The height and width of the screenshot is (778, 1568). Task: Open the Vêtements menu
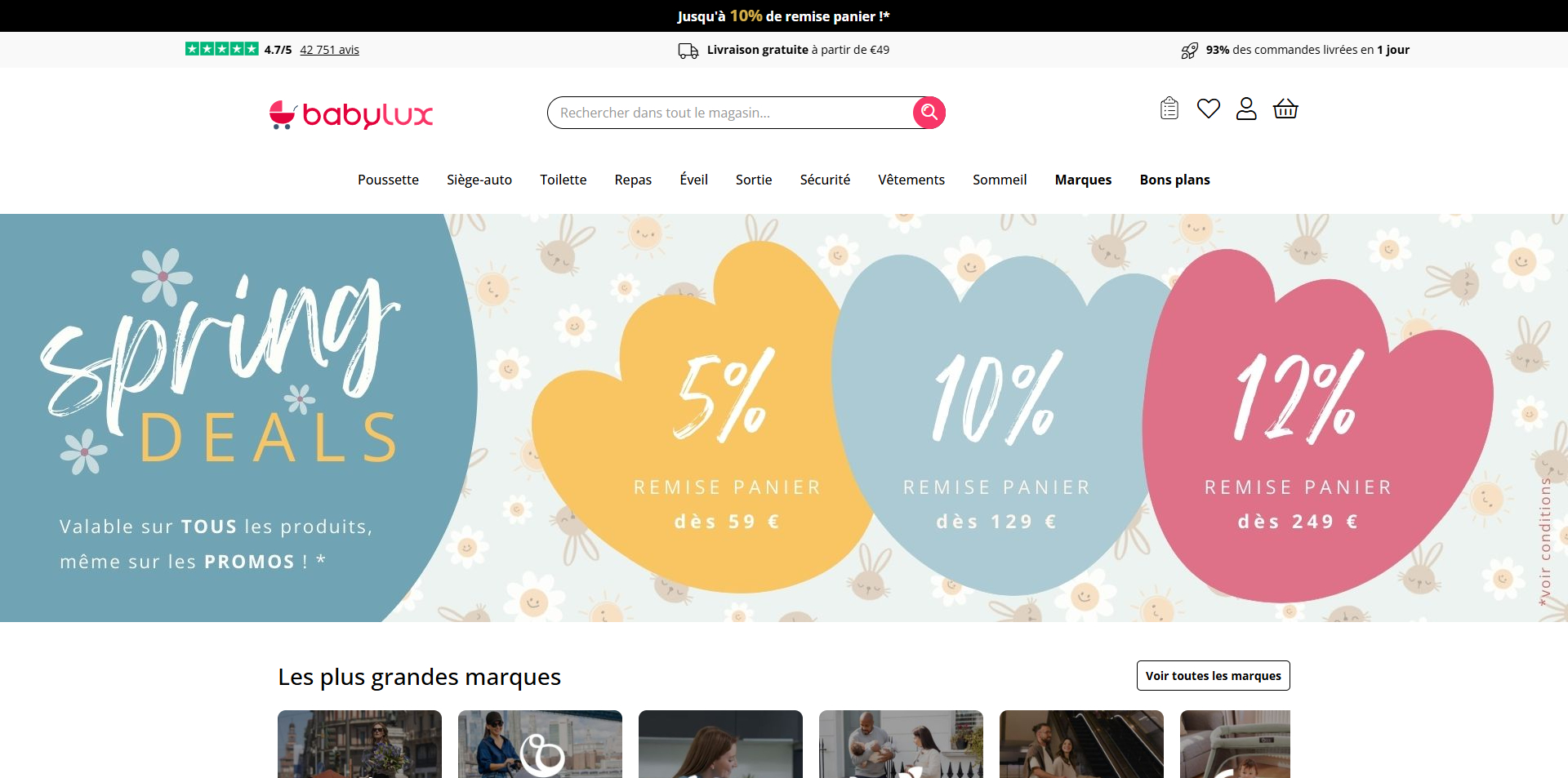pos(911,180)
